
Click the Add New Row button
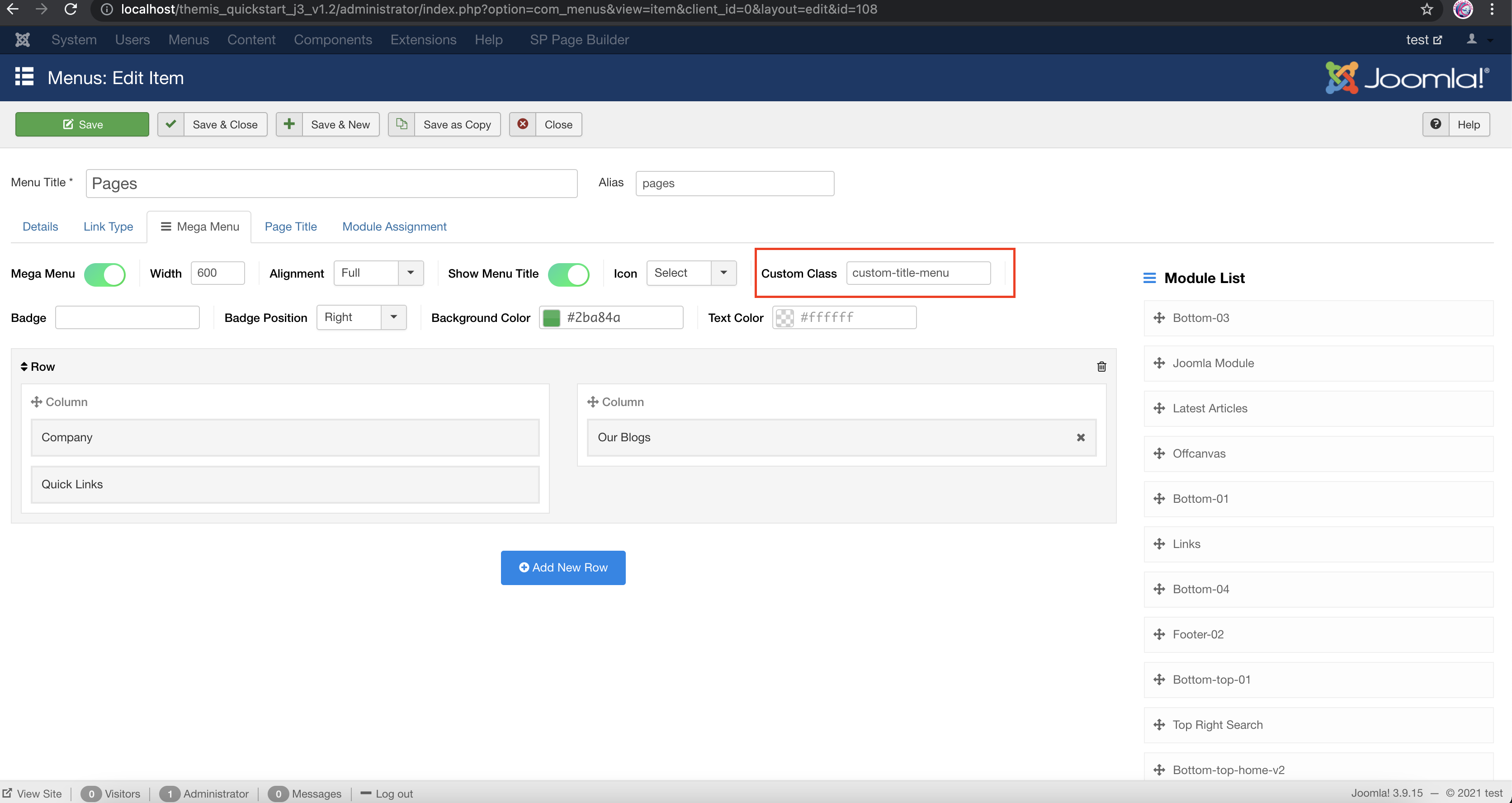(x=562, y=567)
